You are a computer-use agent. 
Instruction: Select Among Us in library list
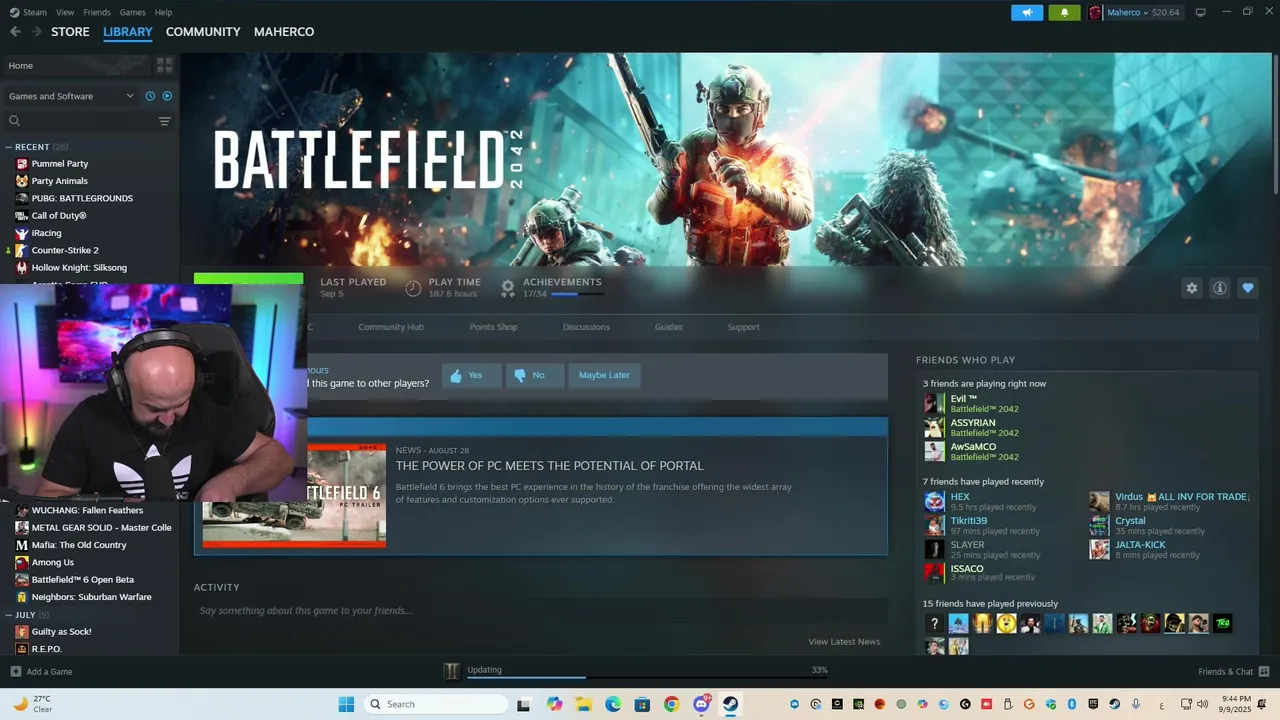pos(53,562)
